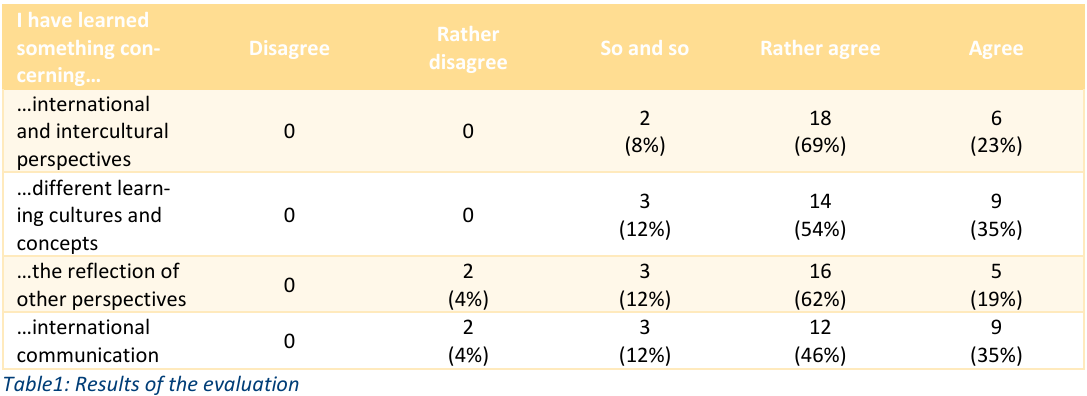Click the 'different learning cultures and concepts' row label
Viewport: 1087px width, 396px height.
tap(88, 214)
